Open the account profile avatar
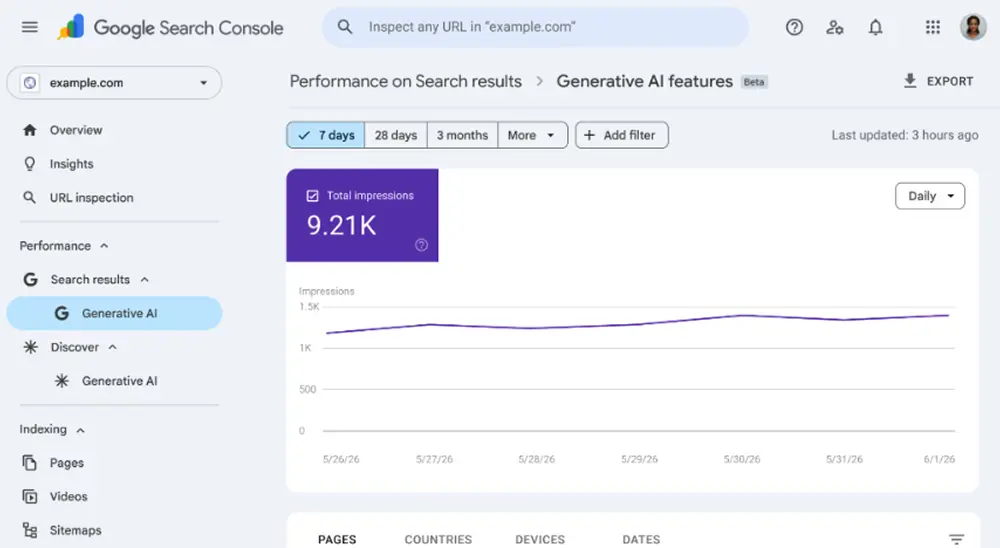 tap(973, 27)
